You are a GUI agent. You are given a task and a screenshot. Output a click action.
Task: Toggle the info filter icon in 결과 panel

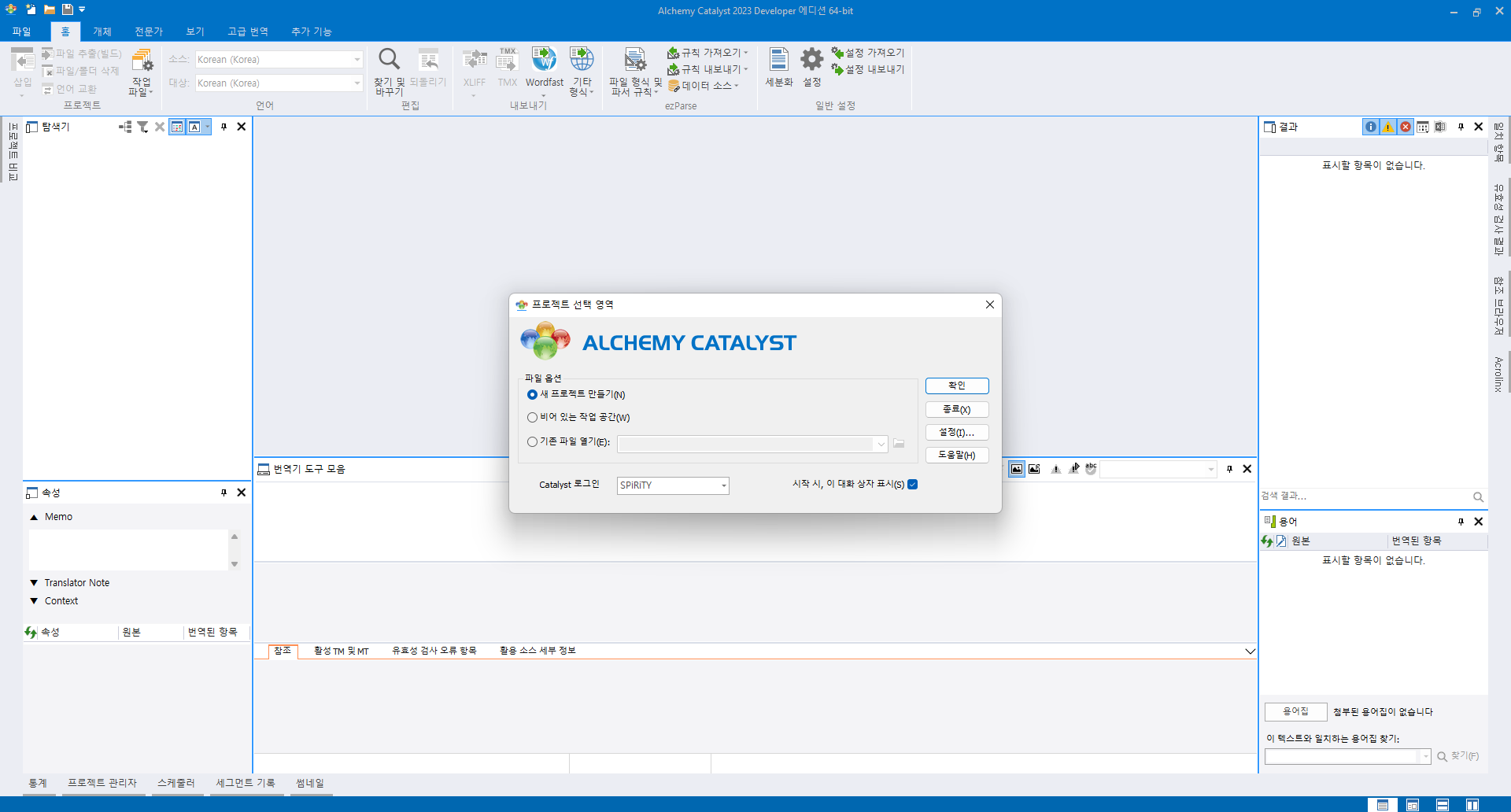(1371, 127)
